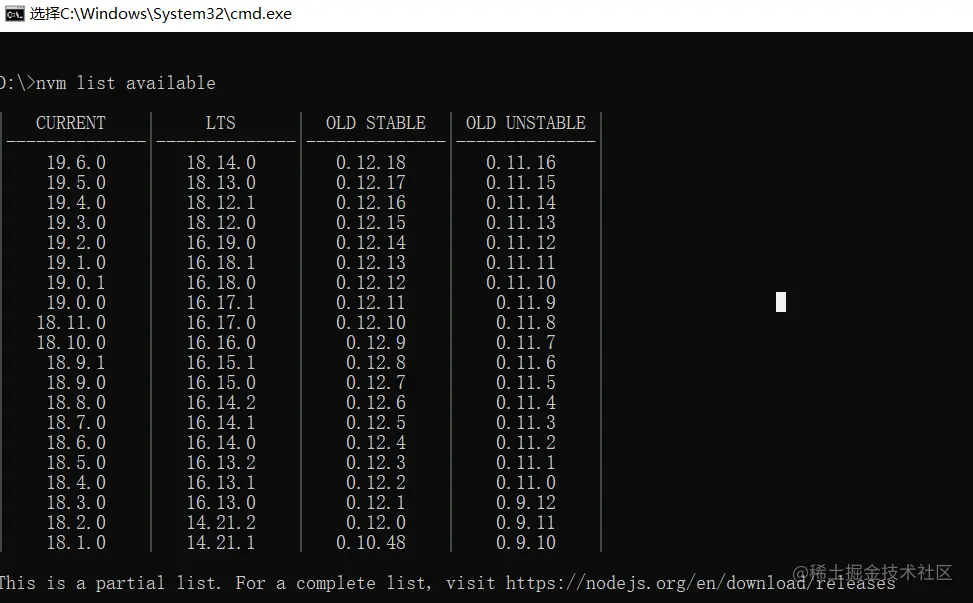The image size is (973, 603).
Task: Click old stable version 0.12.3
Action: tap(376, 462)
